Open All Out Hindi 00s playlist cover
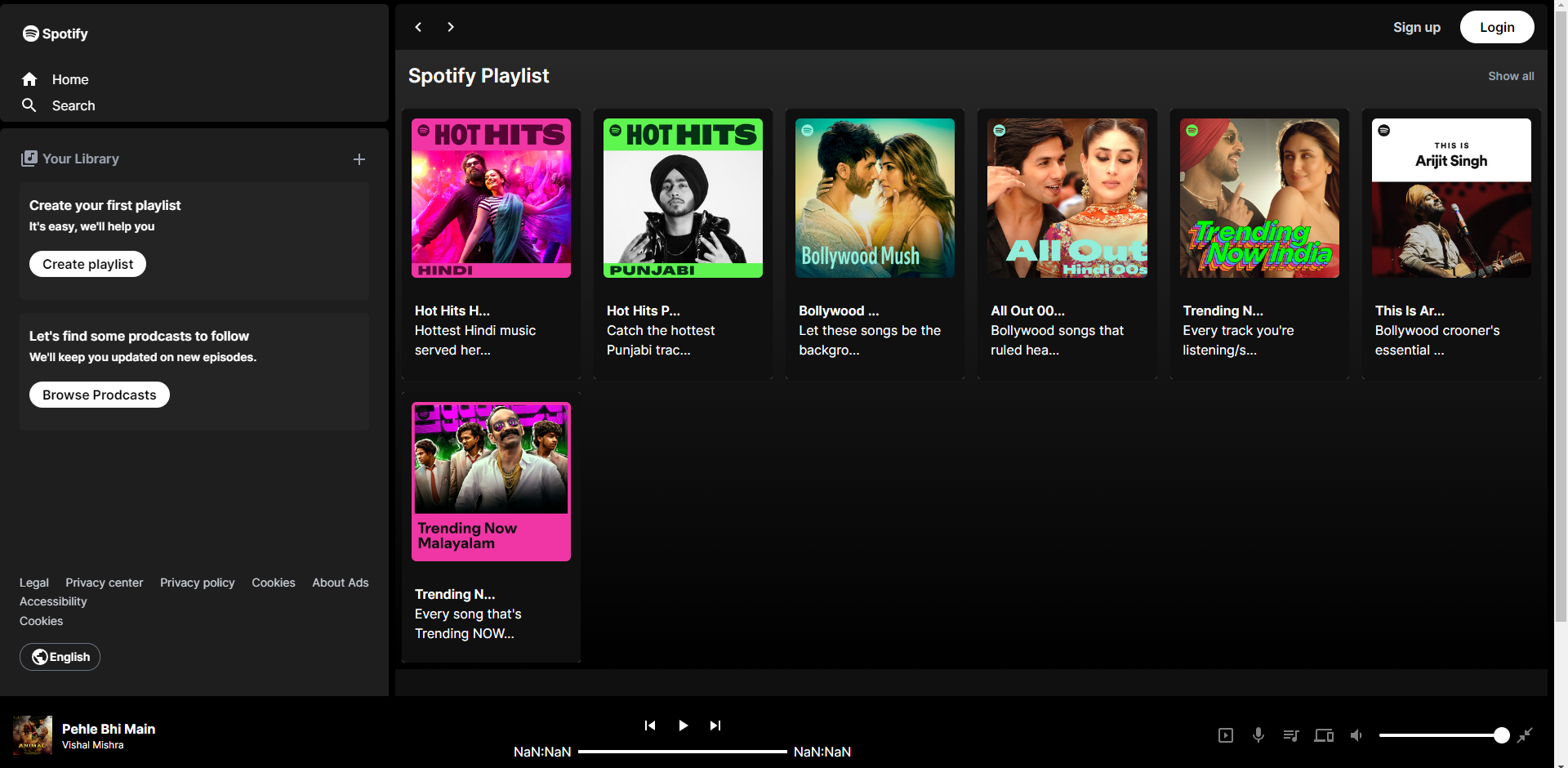 point(1067,198)
